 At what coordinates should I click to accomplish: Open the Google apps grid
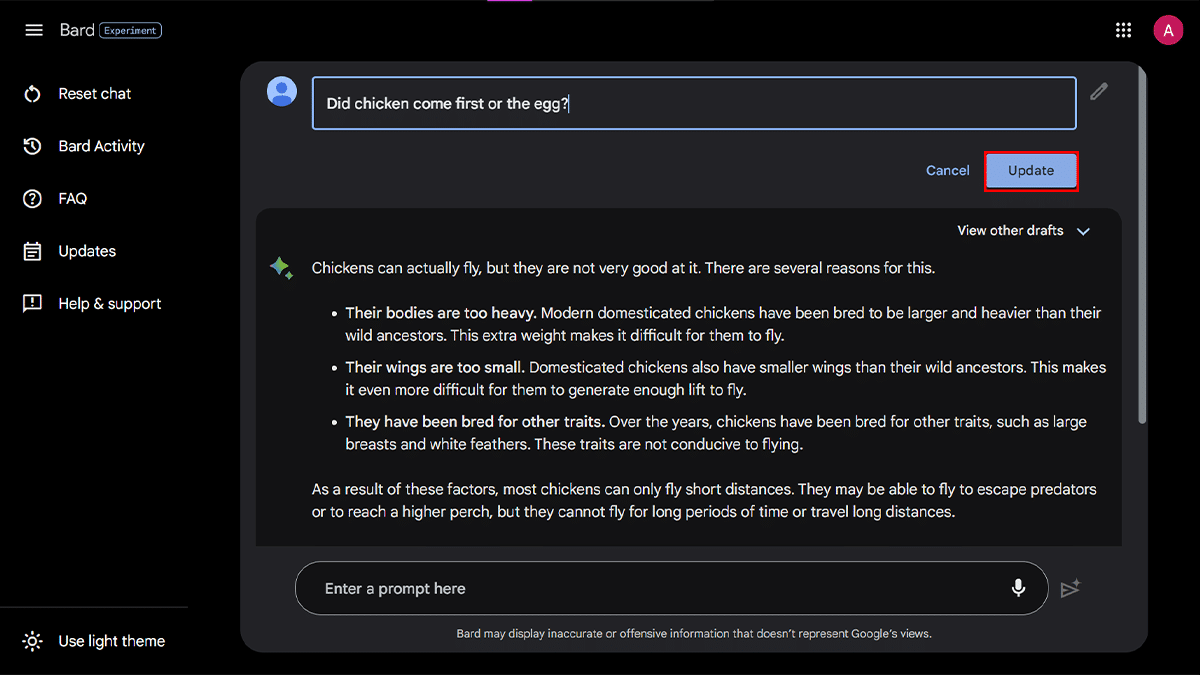(x=1123, y=30)
